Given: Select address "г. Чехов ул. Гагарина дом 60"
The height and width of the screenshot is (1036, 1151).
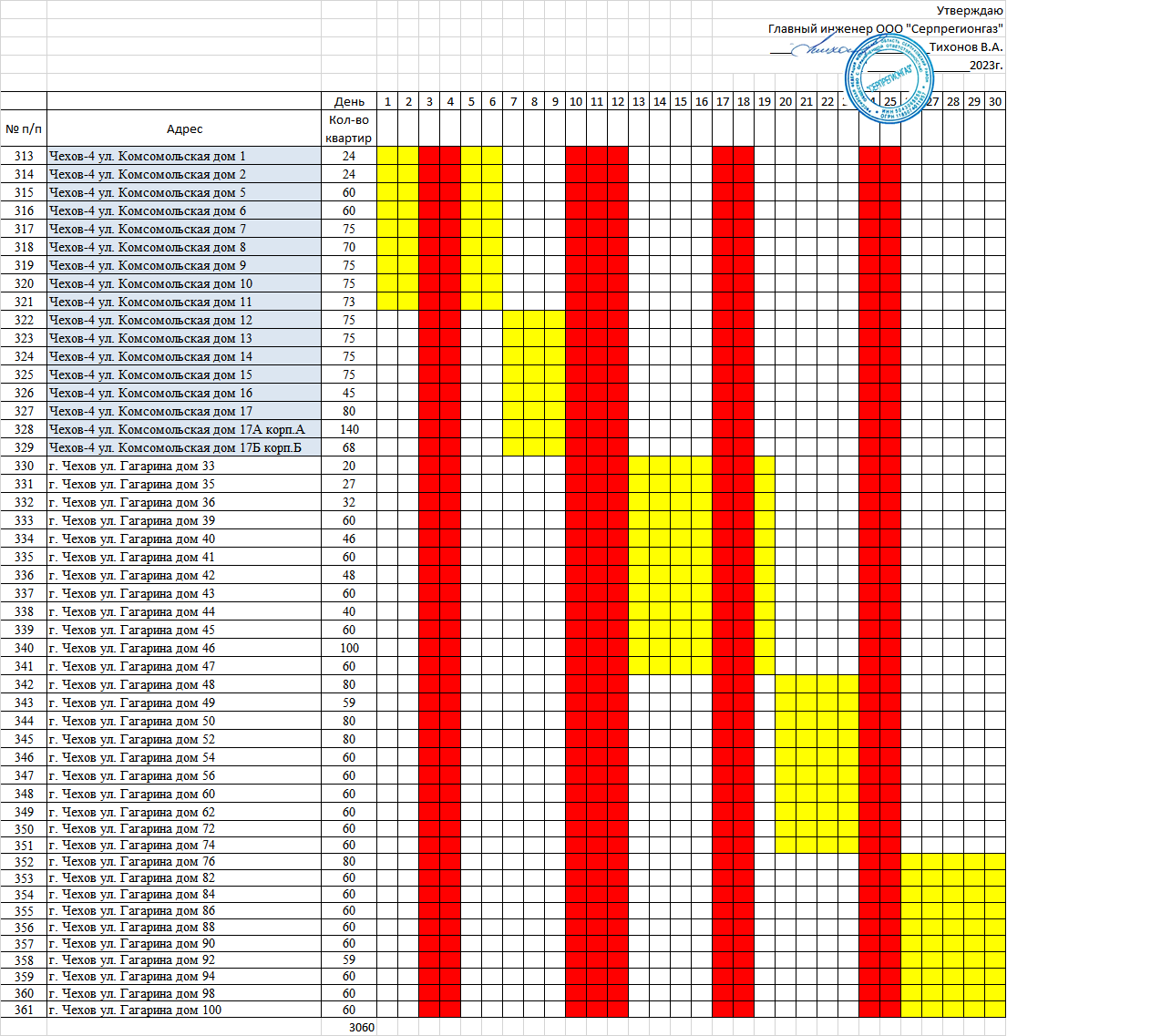Looking at the screenshot, I should coord(184,794).
